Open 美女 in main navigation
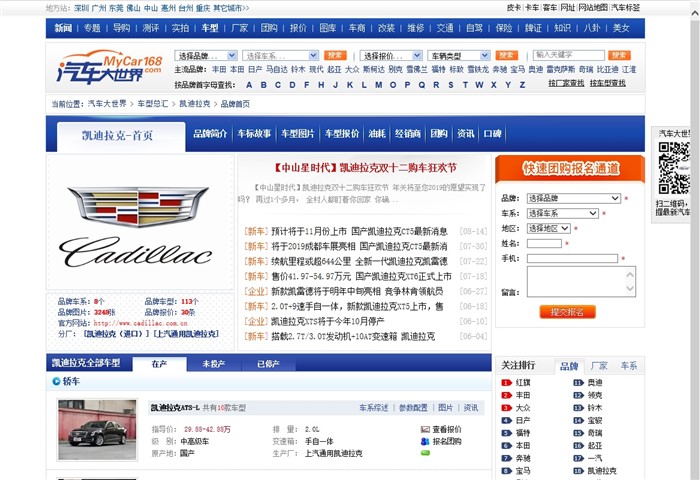This screenshot has height=480, width=700. pos(621,28)
